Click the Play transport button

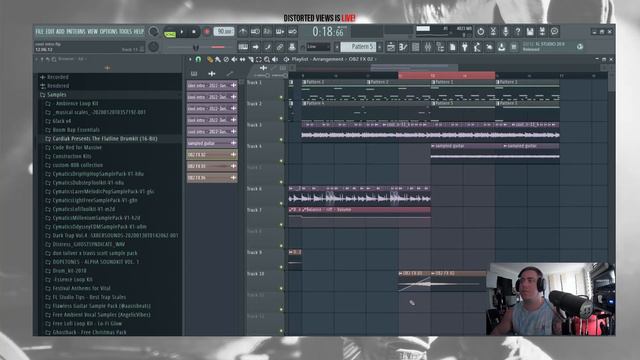[182, 32]
